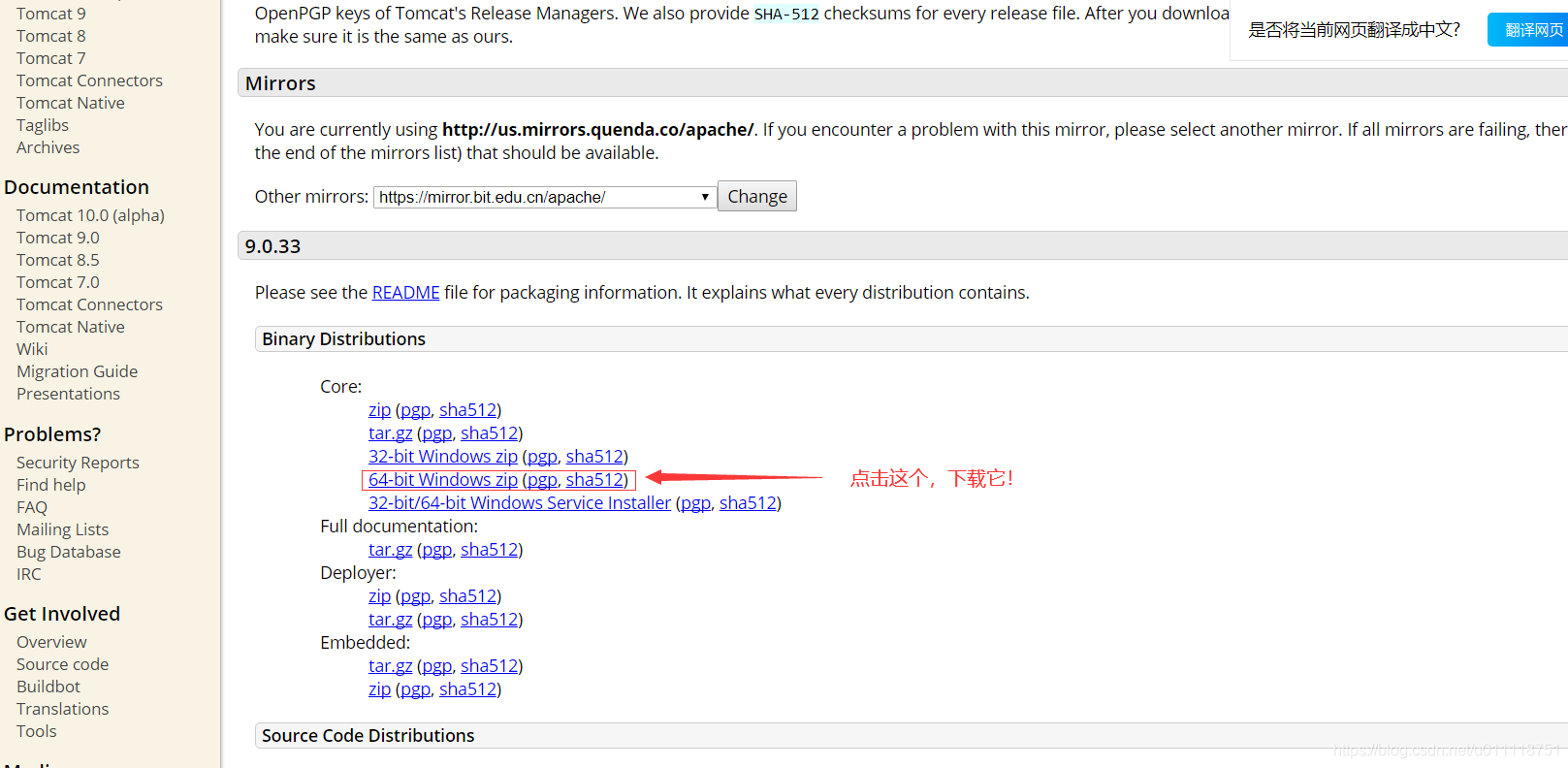This screenshot has width=1568, height=768.
Task: Open sha512 for 32-bit Windows zip
Action: (x=594, y=457)
